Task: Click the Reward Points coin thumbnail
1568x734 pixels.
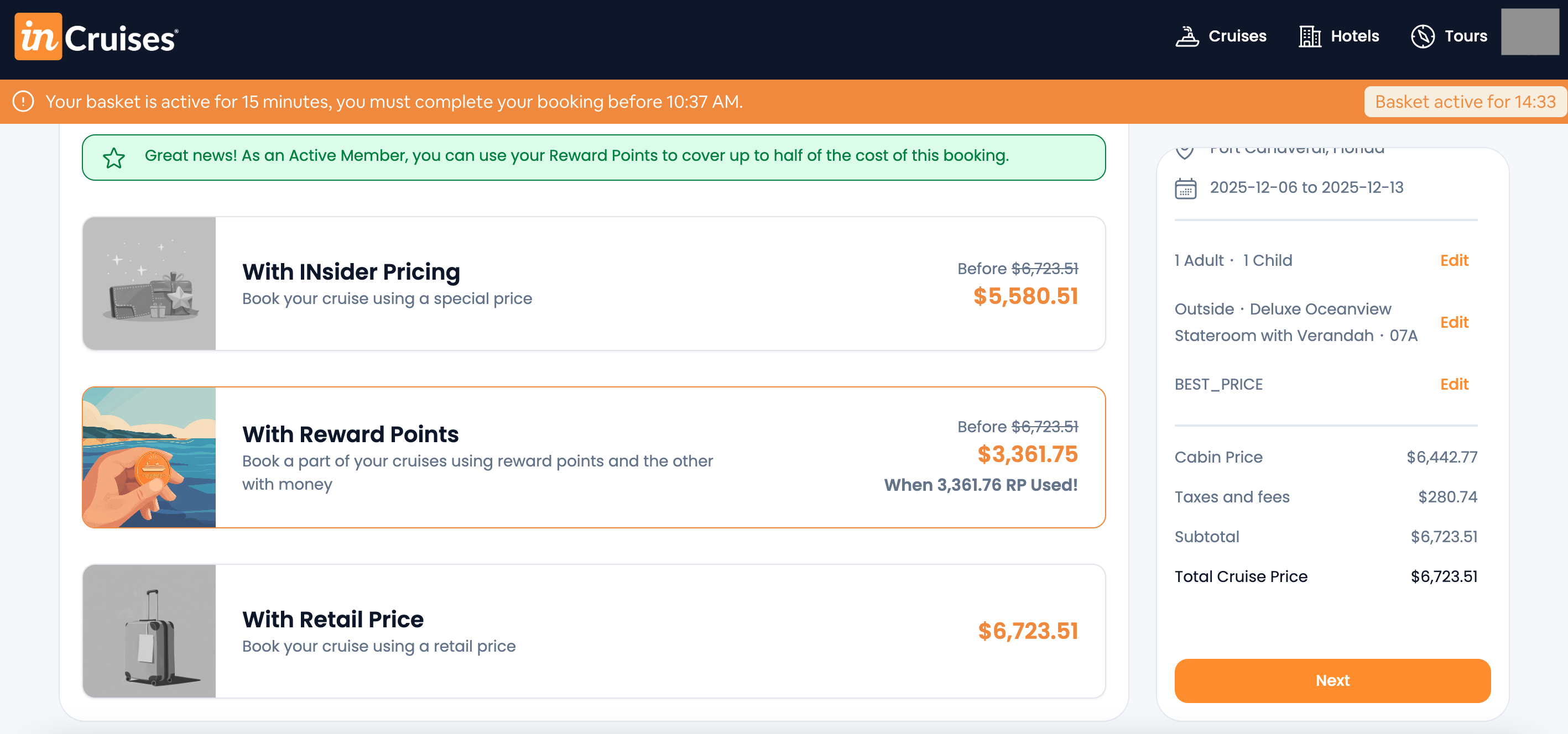Action: pos(149,457)
